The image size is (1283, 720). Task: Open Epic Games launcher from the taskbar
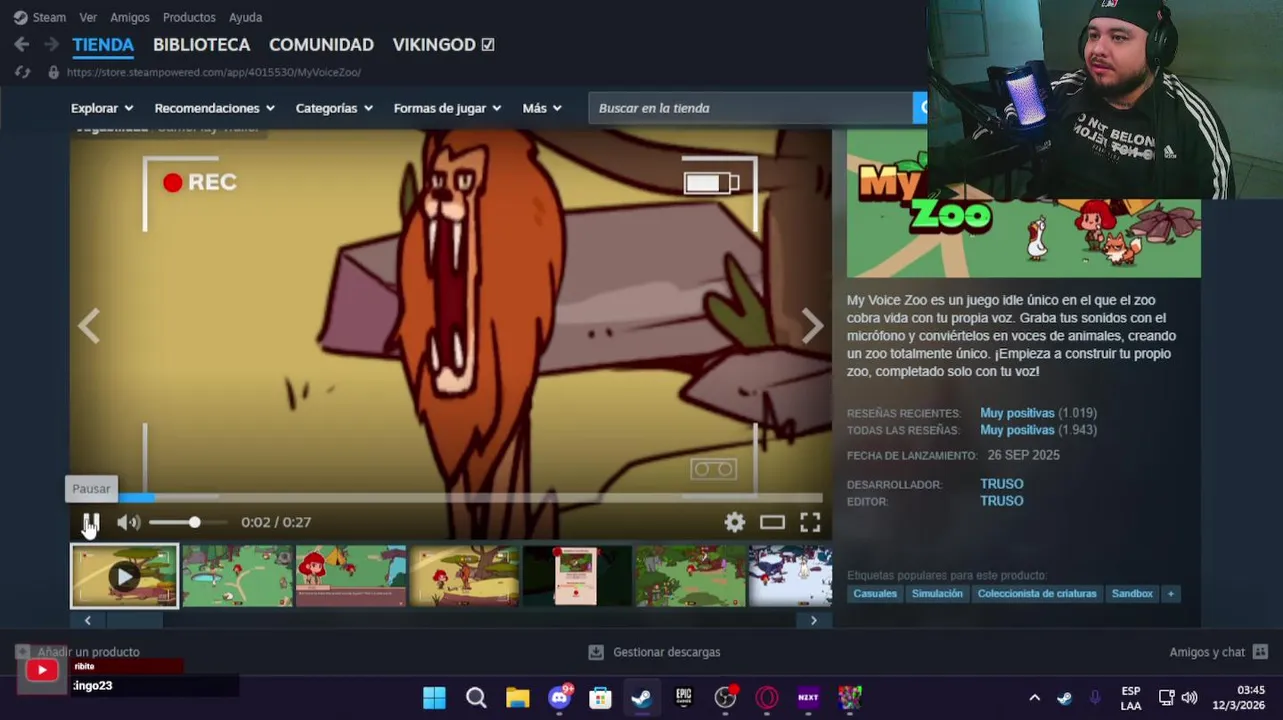[x=684, y=697]
